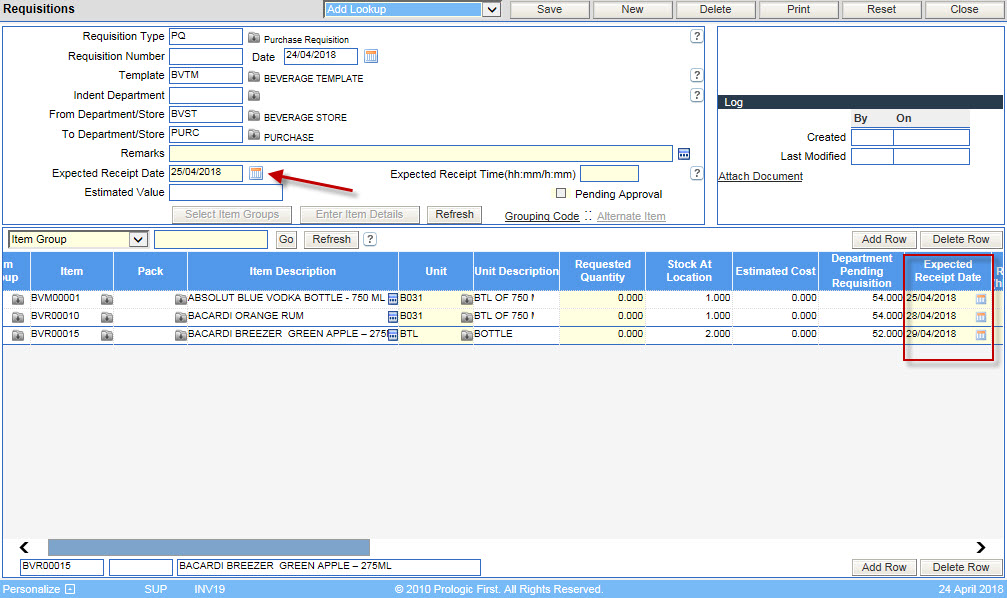Click the item filter search box
Screen dimensions: 1007x598
point(211,240)
